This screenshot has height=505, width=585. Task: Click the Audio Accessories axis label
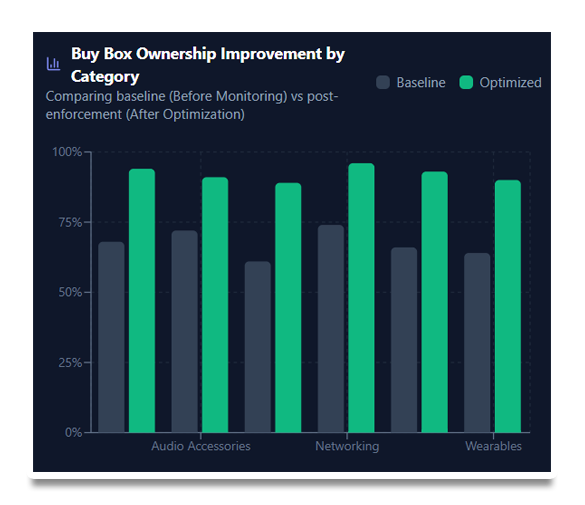tap(201, 446)
